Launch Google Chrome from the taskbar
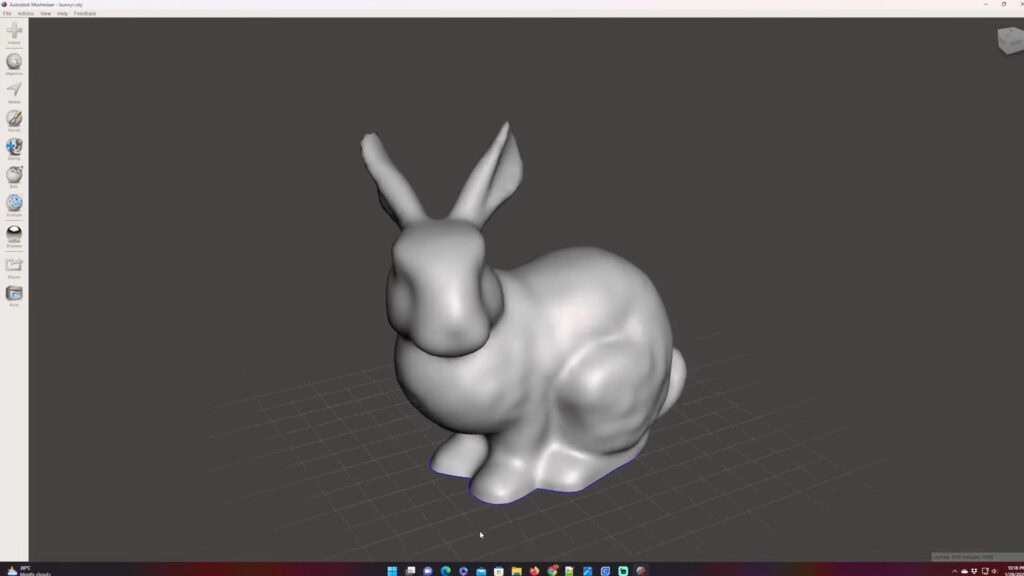1024x576 pixels. click(552, 571)
